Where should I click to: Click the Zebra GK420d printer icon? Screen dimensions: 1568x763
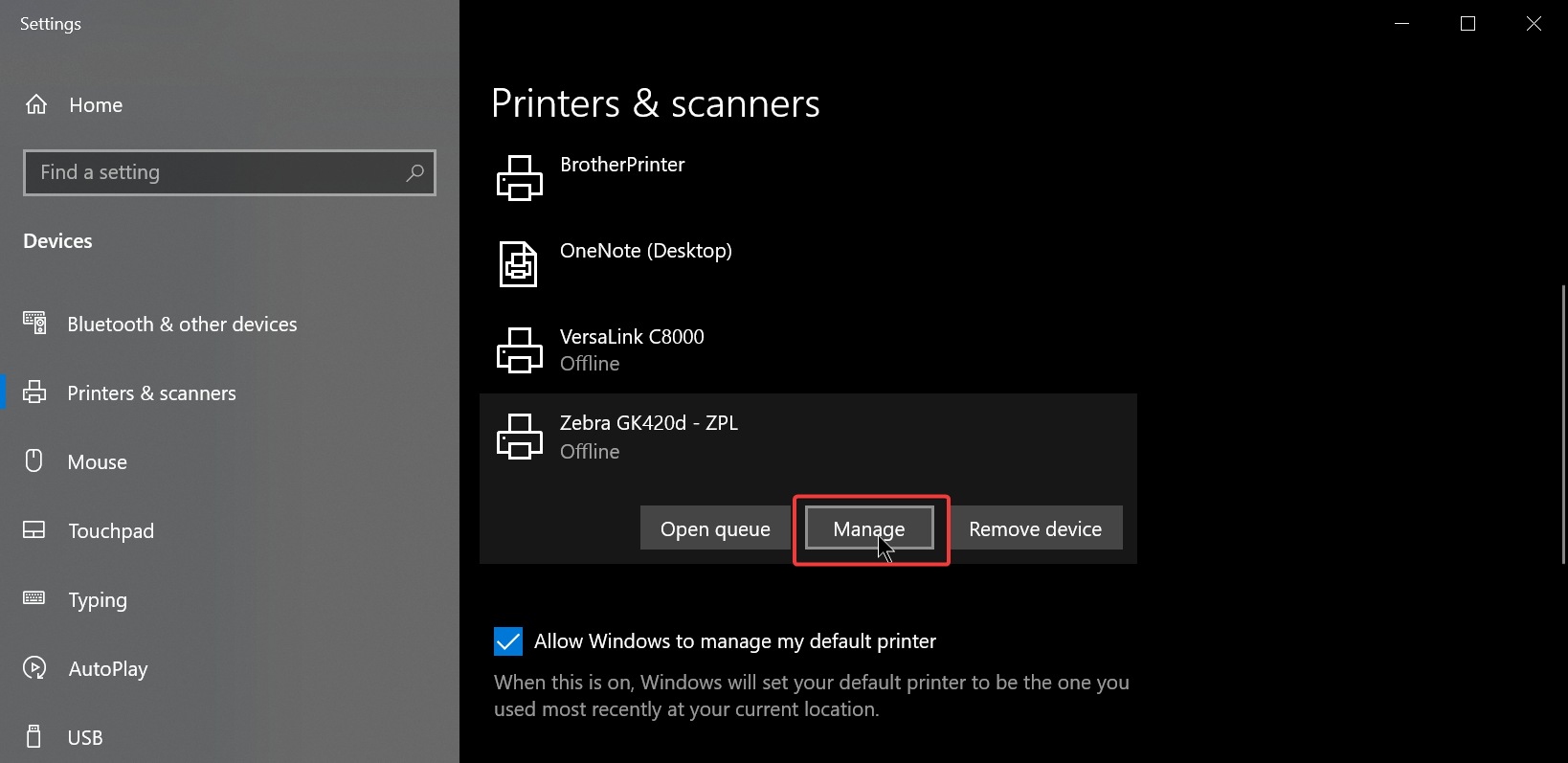pyautogui.click(x=520, y=437)
